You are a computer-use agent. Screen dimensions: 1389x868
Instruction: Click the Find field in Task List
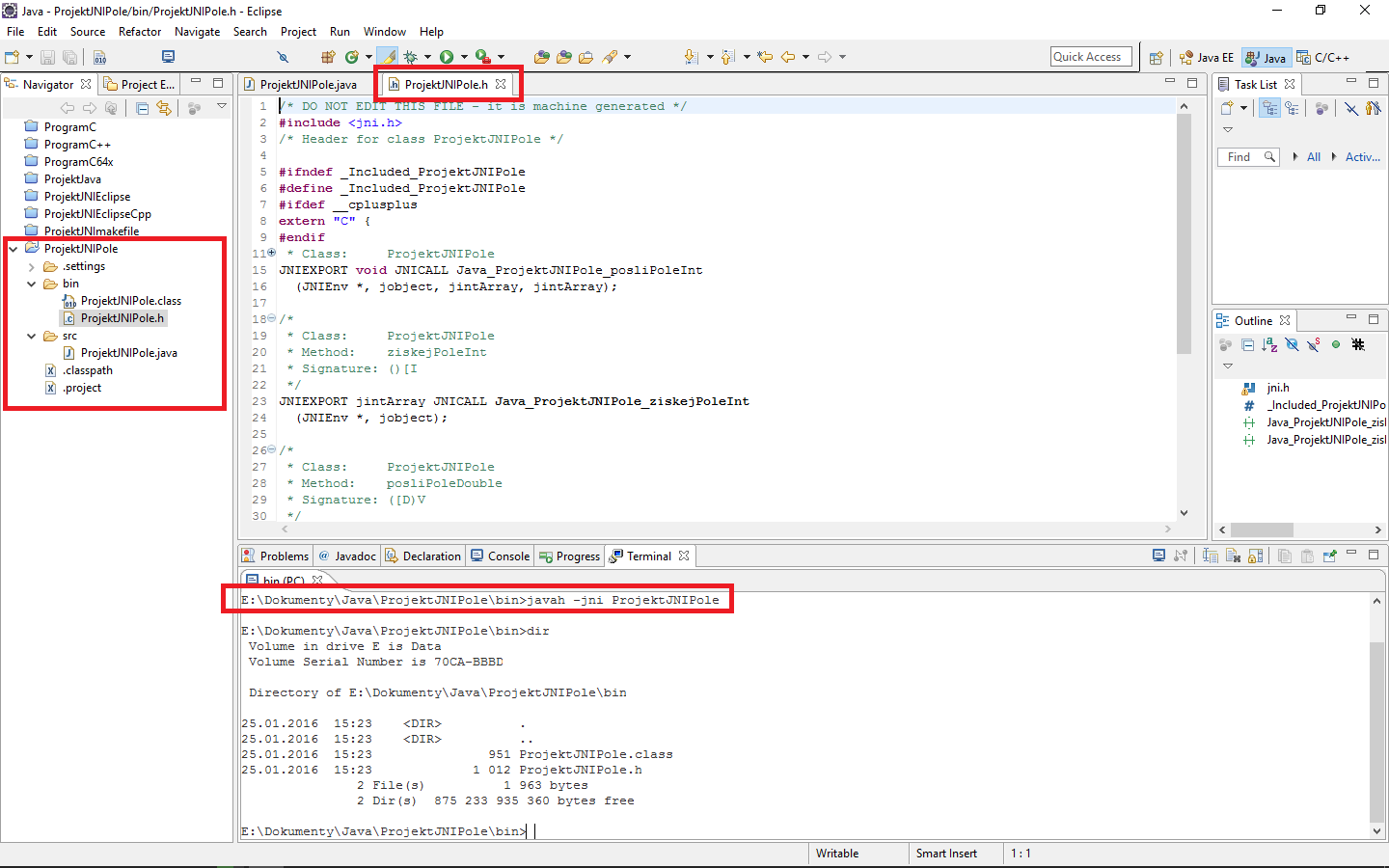[x=1244, y=156]
